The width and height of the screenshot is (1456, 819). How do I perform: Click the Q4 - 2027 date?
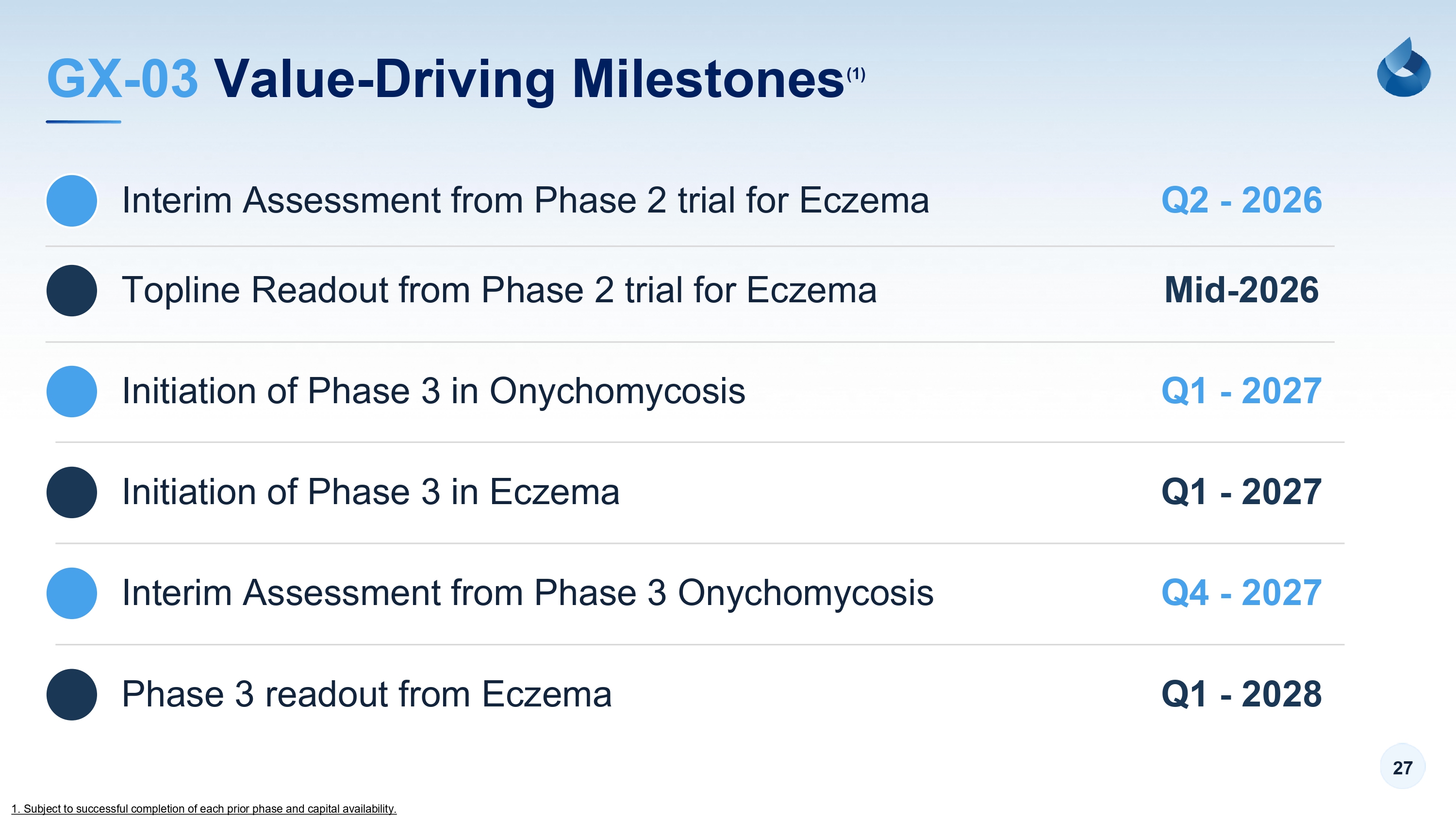(1241, 592)
